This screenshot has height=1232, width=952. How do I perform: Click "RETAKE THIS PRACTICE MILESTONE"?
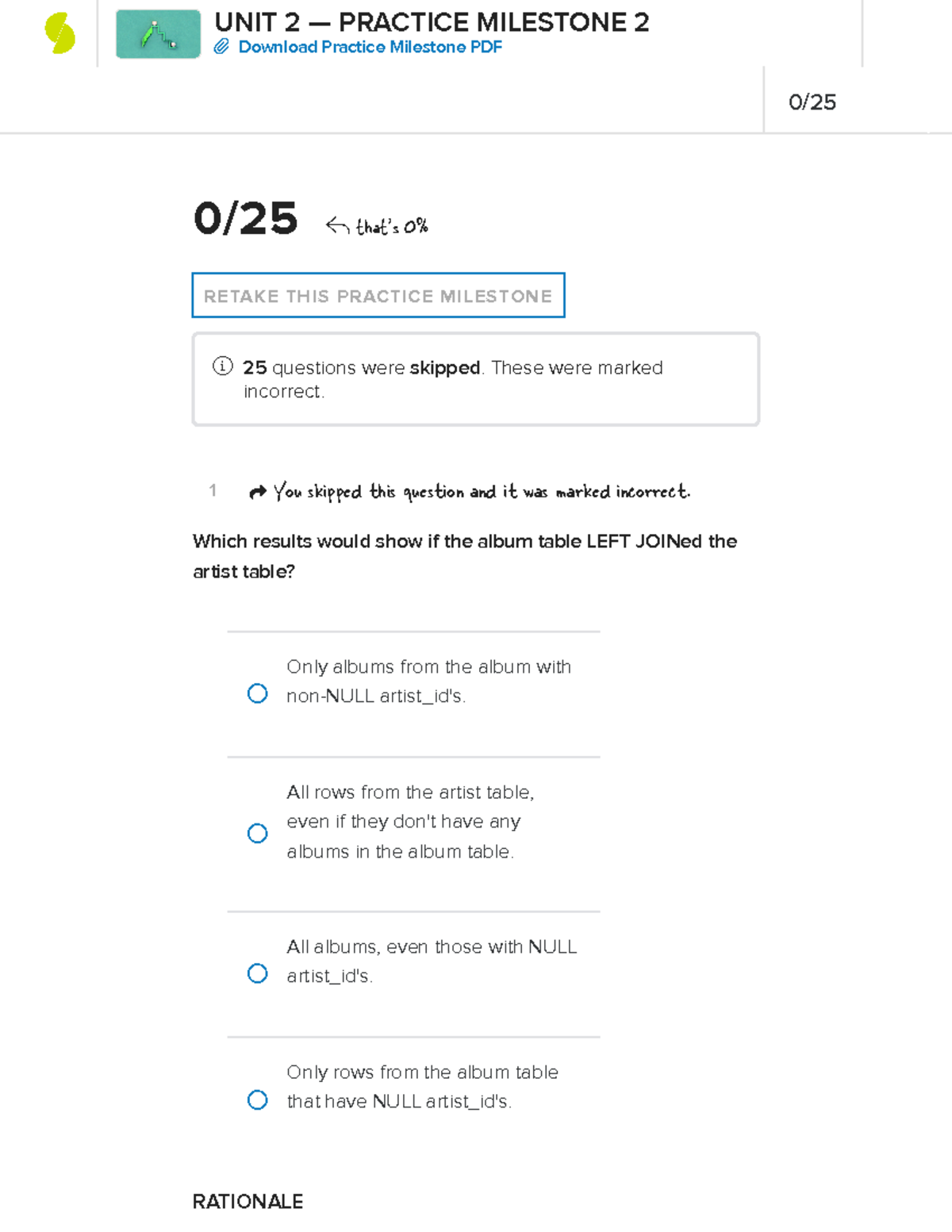click(x=378, y=295)
